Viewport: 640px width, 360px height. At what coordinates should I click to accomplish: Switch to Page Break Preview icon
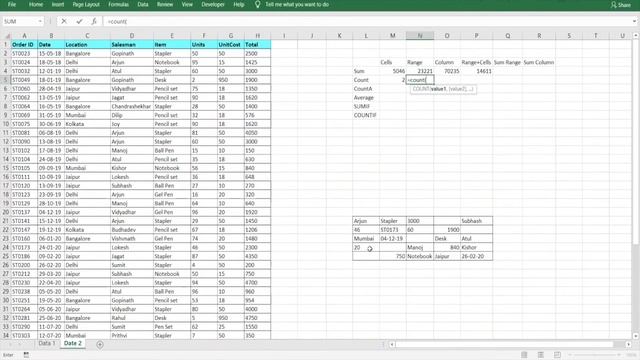(x=557, y=355)
